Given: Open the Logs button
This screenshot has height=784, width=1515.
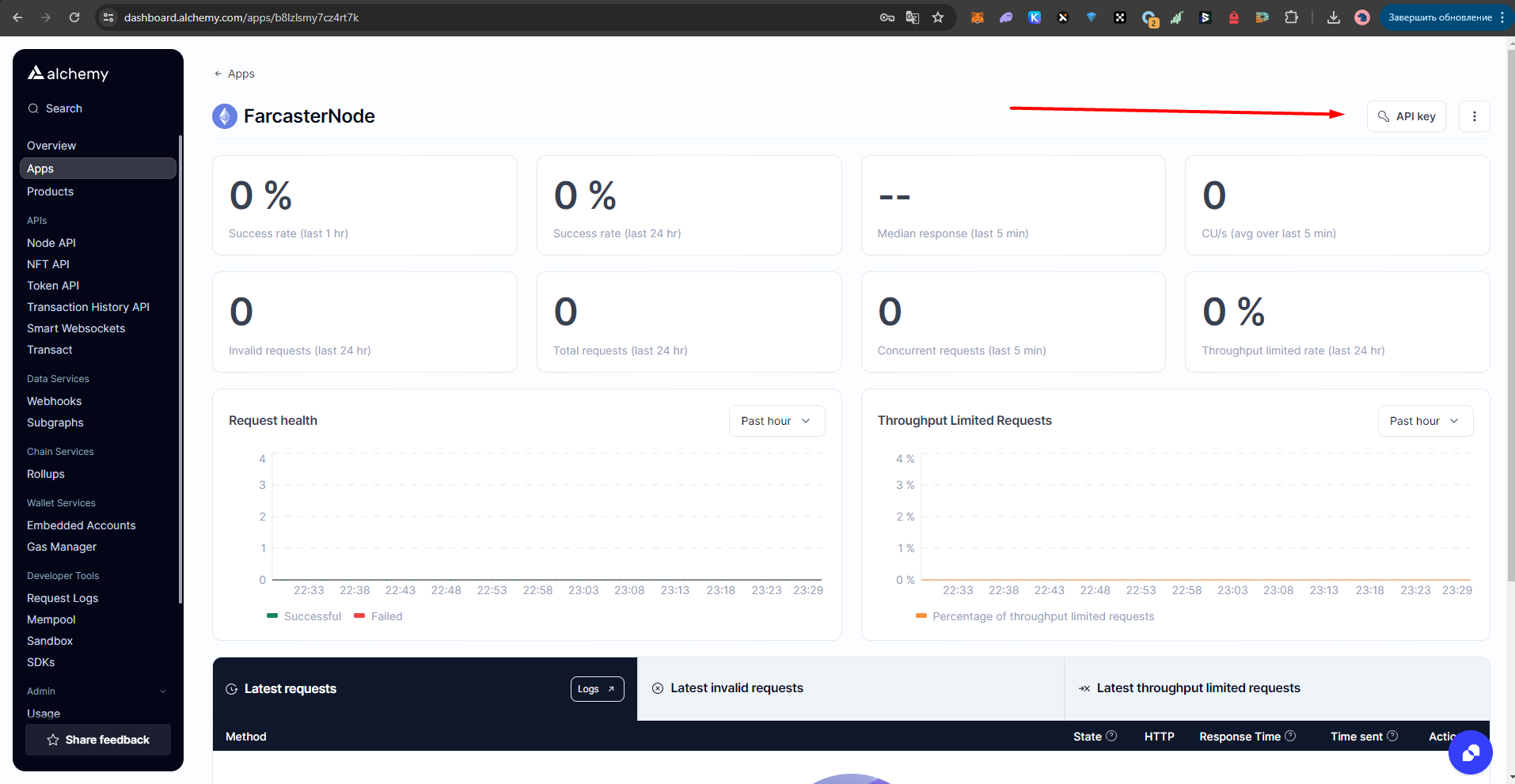Looking at the screenshot, I should 597,689.
